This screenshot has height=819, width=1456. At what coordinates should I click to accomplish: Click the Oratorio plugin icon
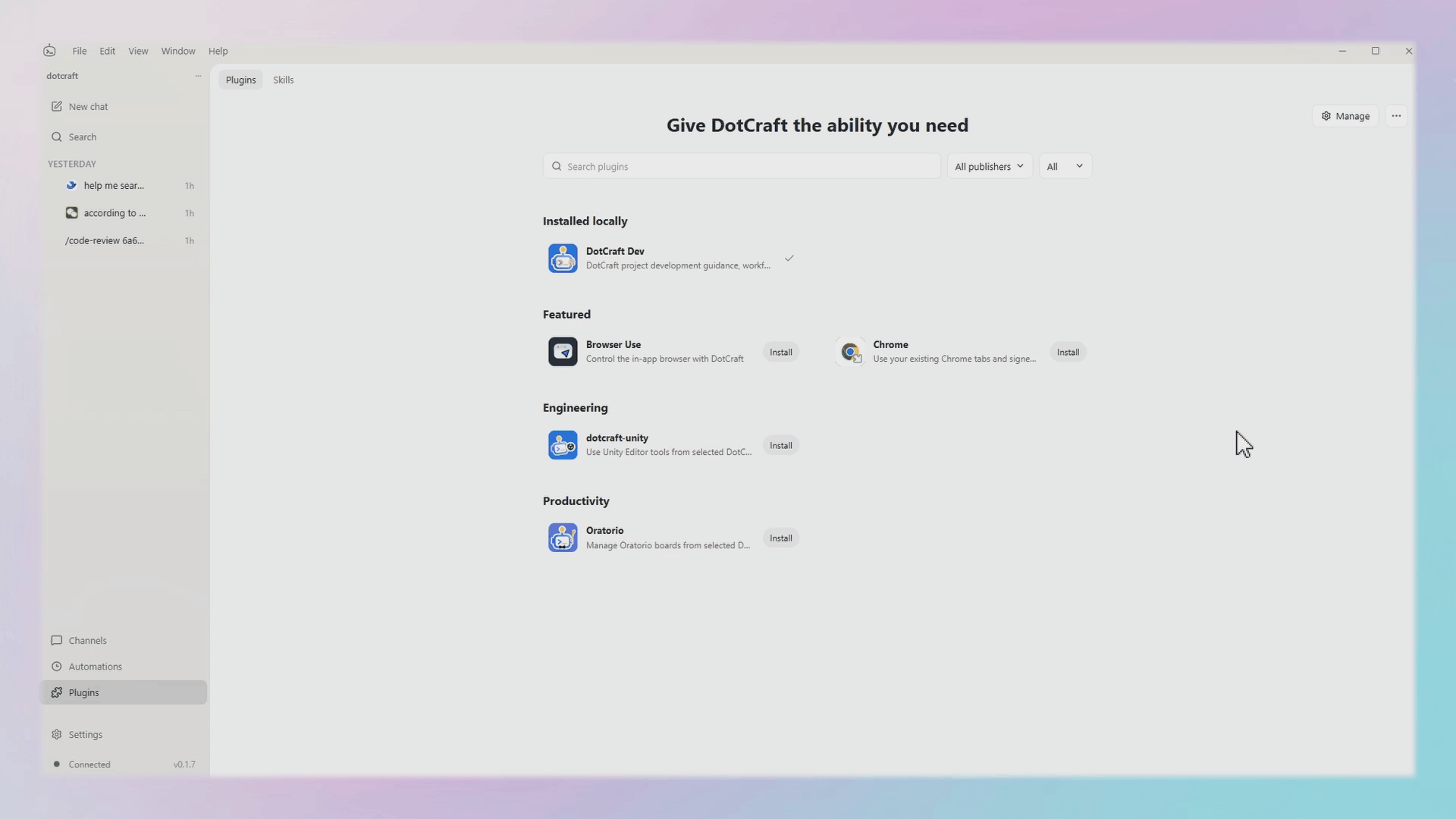(563, 538)
